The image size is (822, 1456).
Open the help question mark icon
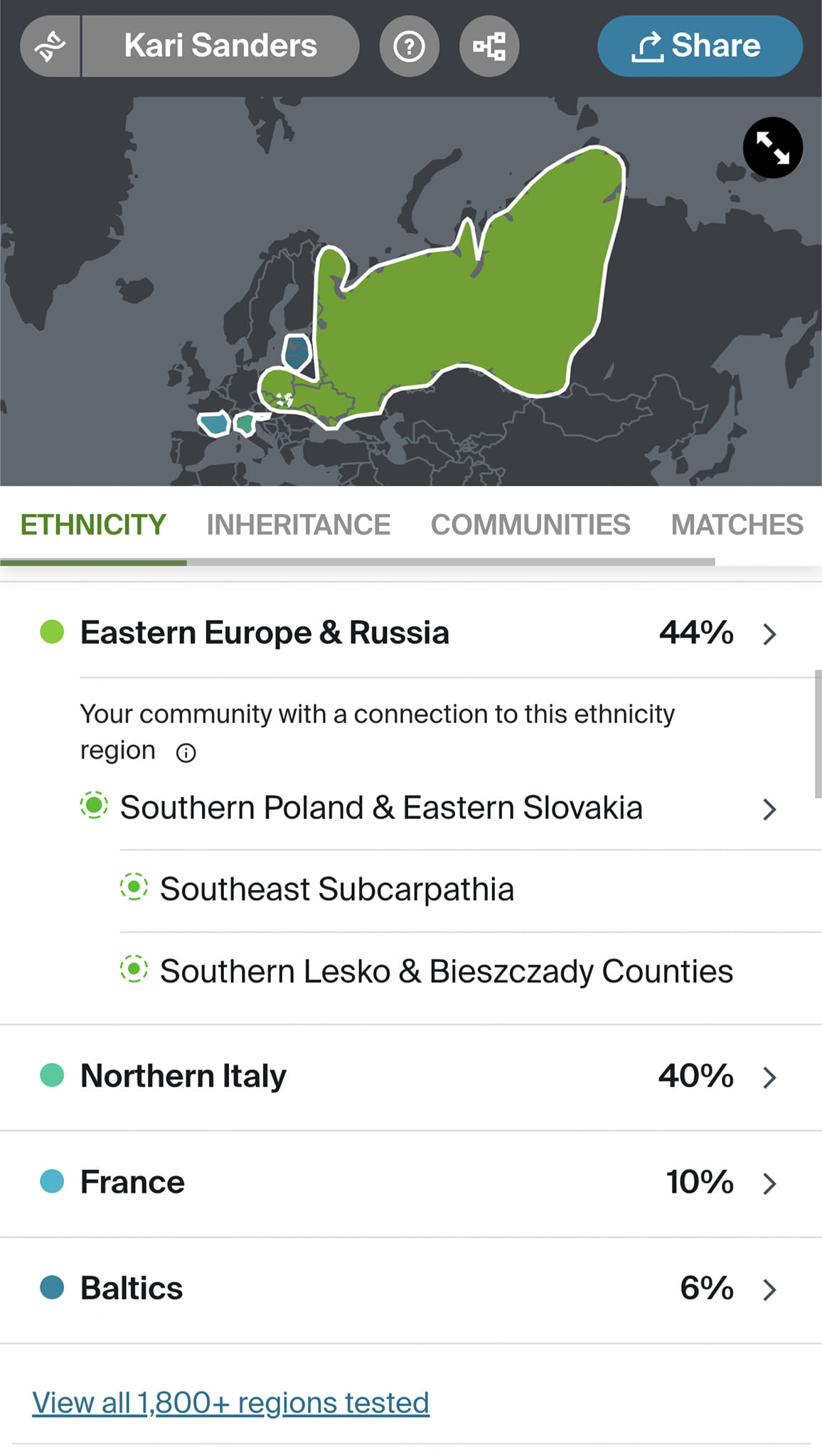409,46
